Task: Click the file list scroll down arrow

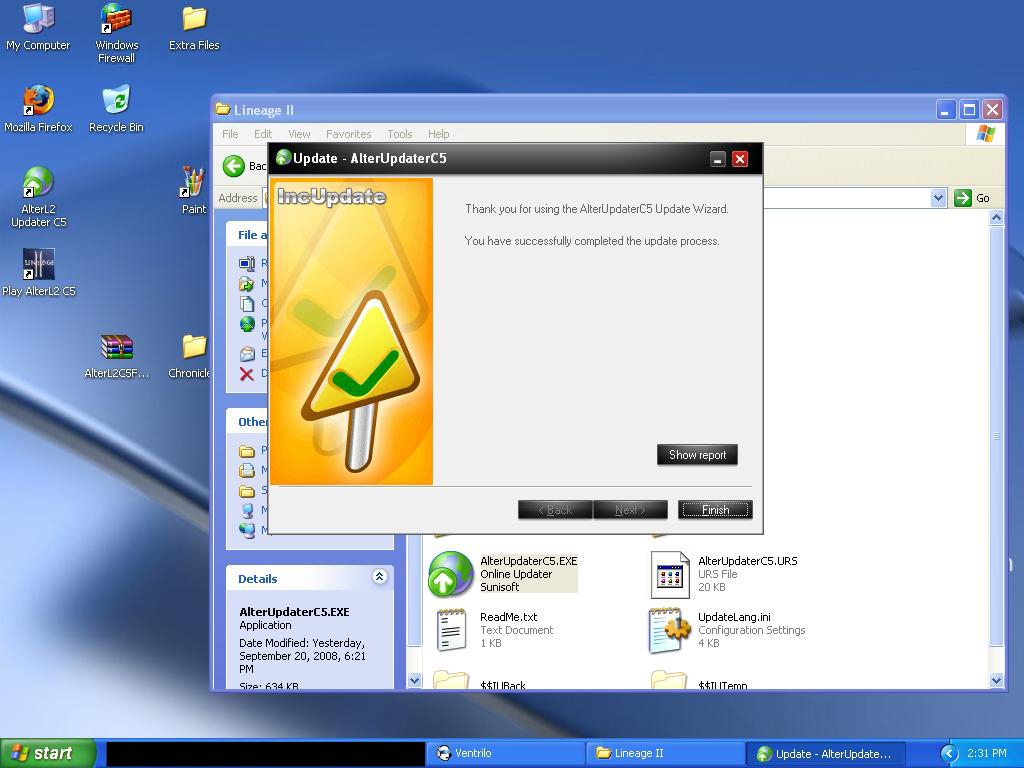Action: tap(997, 680)
